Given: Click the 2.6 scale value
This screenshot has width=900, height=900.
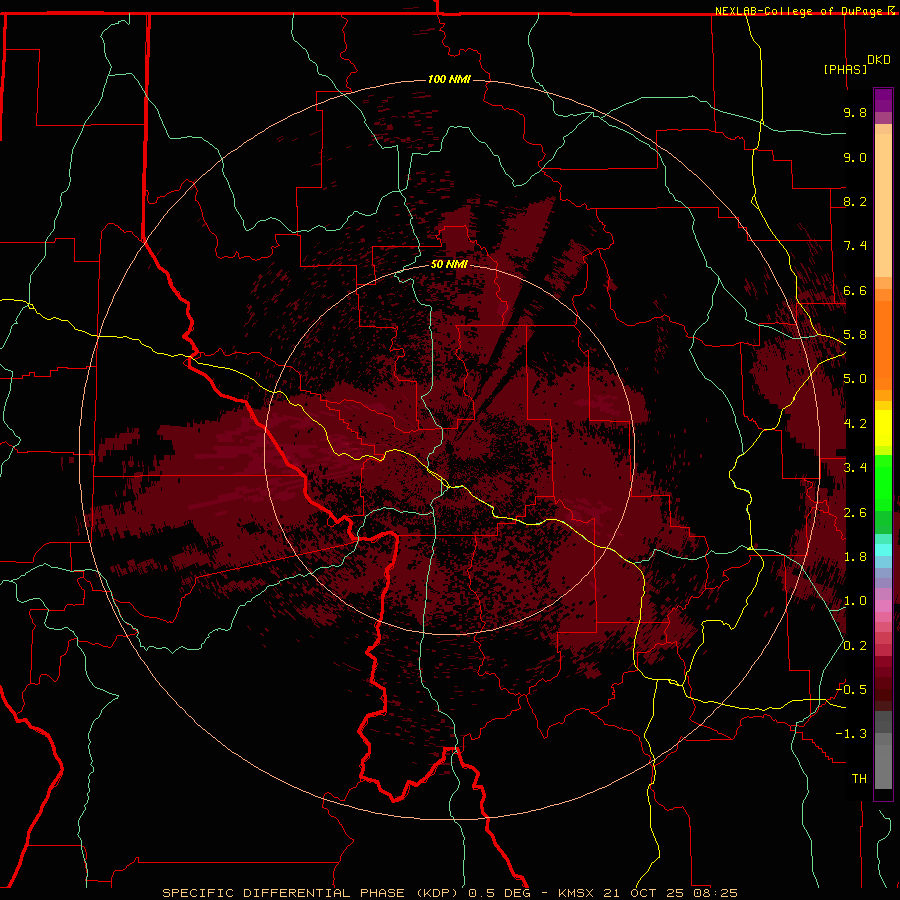Looking at the screenshot, I should [855, 513].
